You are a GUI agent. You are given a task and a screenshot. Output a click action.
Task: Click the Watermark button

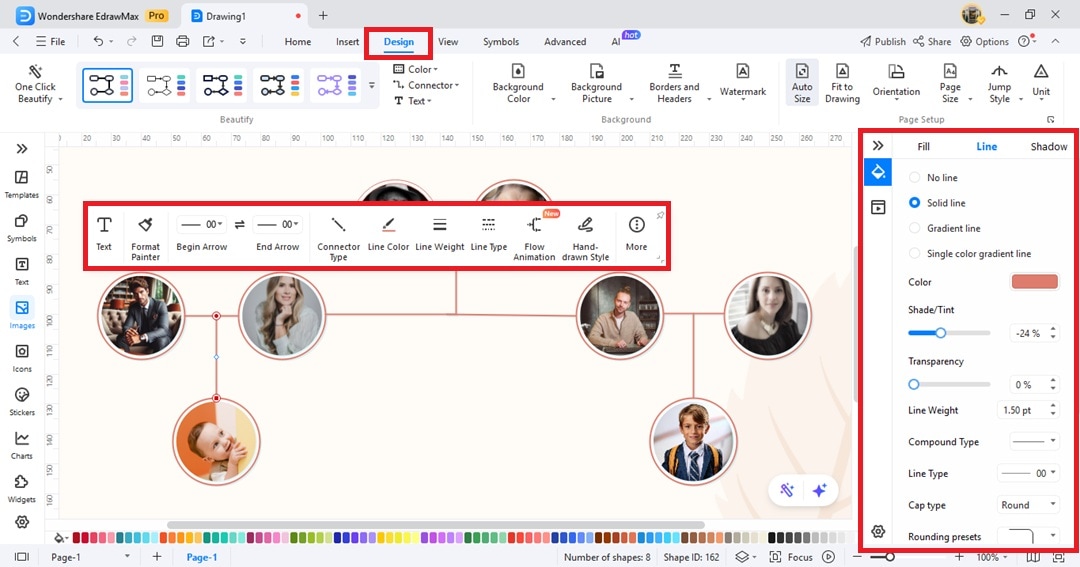tap(742, 81)
